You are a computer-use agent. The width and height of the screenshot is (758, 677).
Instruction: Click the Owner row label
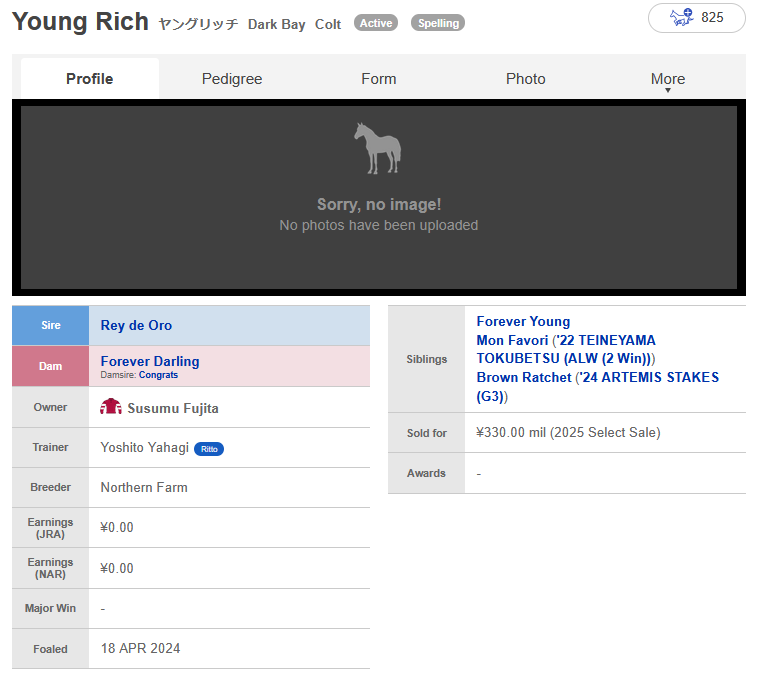(x=50, y=407)
